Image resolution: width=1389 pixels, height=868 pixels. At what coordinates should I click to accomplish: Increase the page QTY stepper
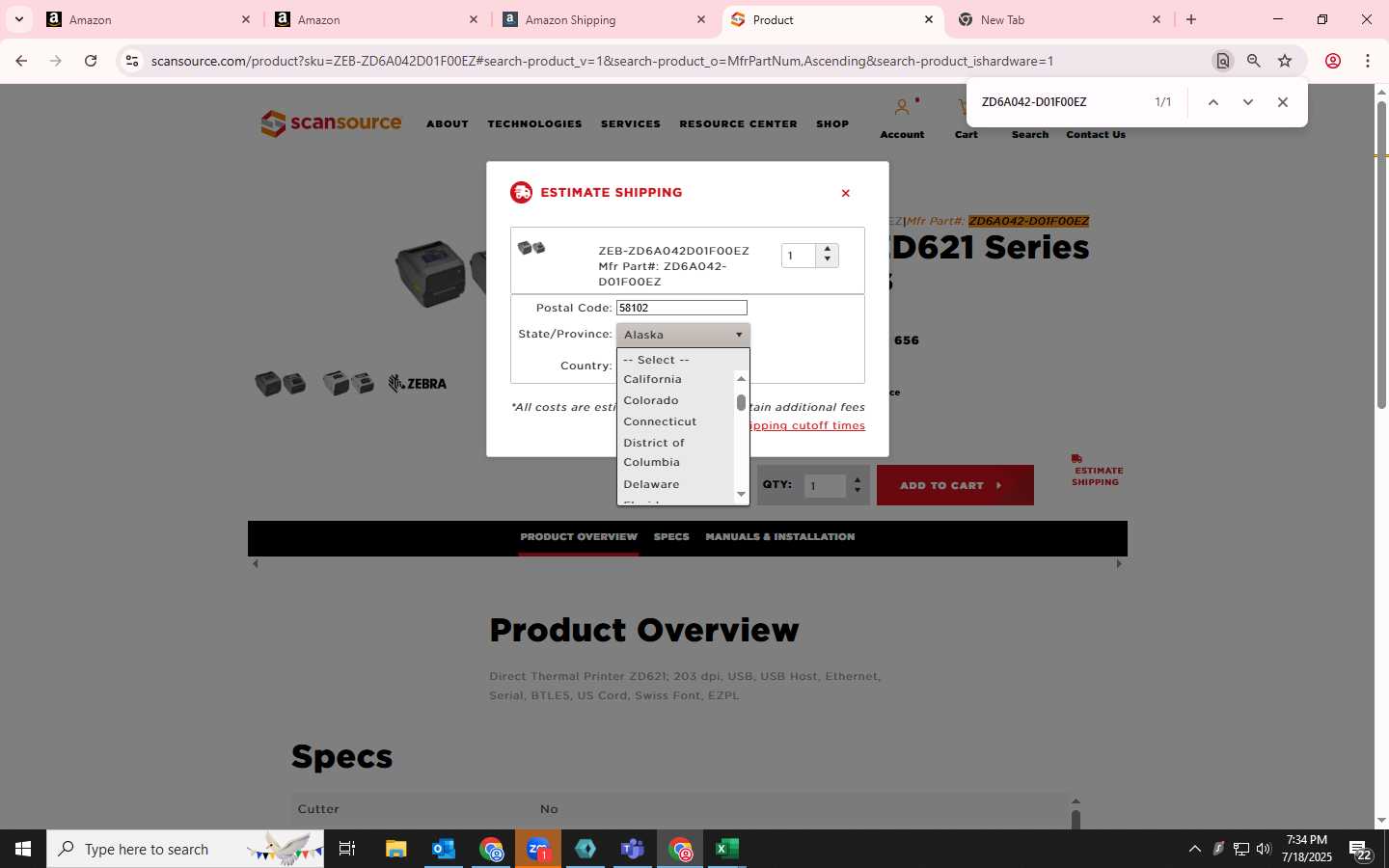[x=858, y=480]
